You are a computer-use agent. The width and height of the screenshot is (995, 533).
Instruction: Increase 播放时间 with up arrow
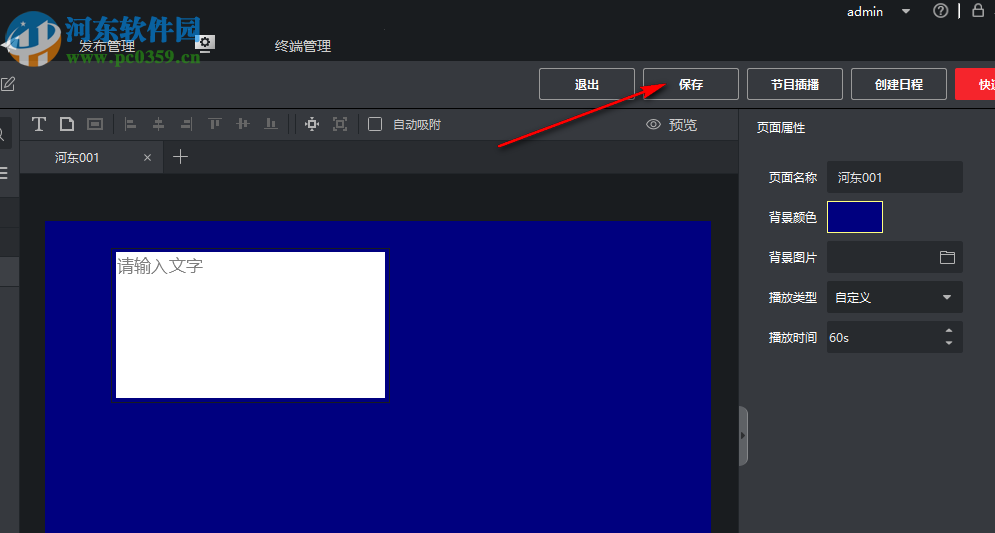click(x=949, y=331)
